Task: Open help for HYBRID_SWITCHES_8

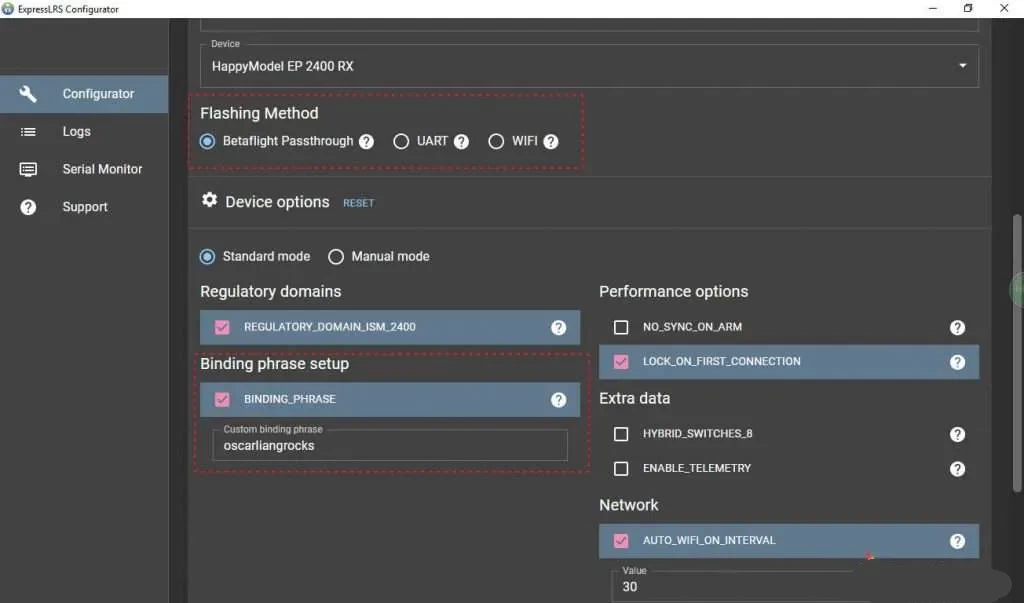Action: pyautogui.click(x=957, y=434)
